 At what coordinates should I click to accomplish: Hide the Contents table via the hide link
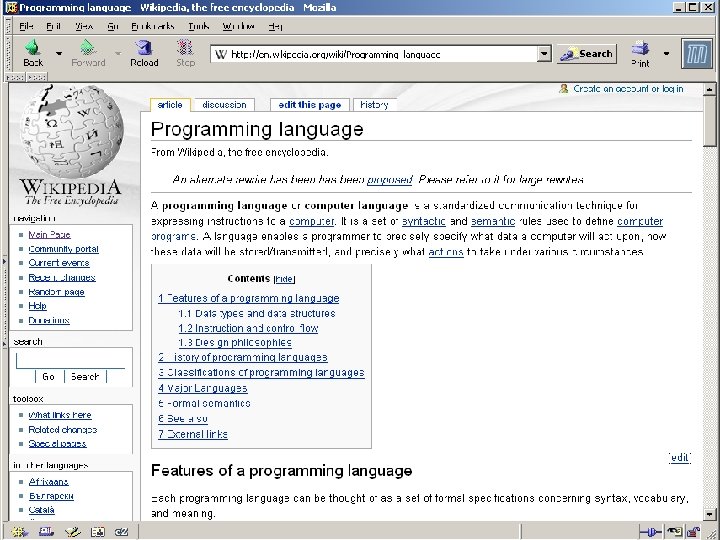[284, 279]
